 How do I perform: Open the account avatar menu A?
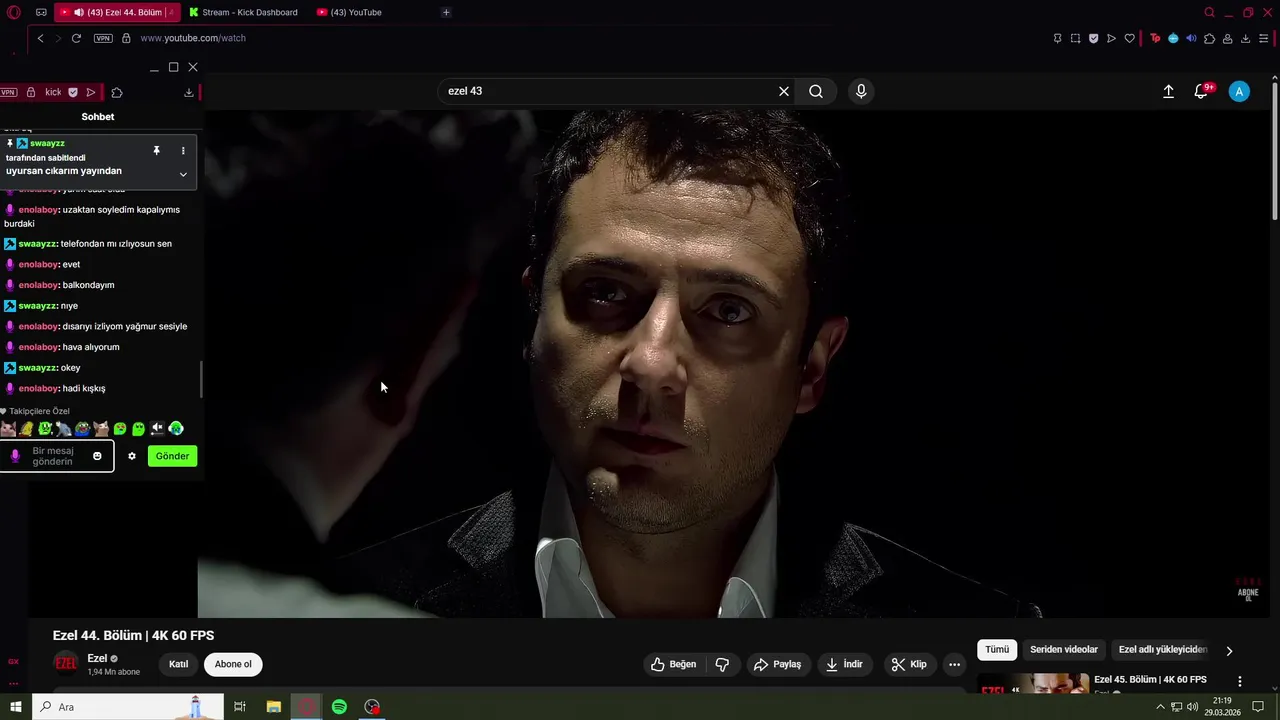(1239, 91)
